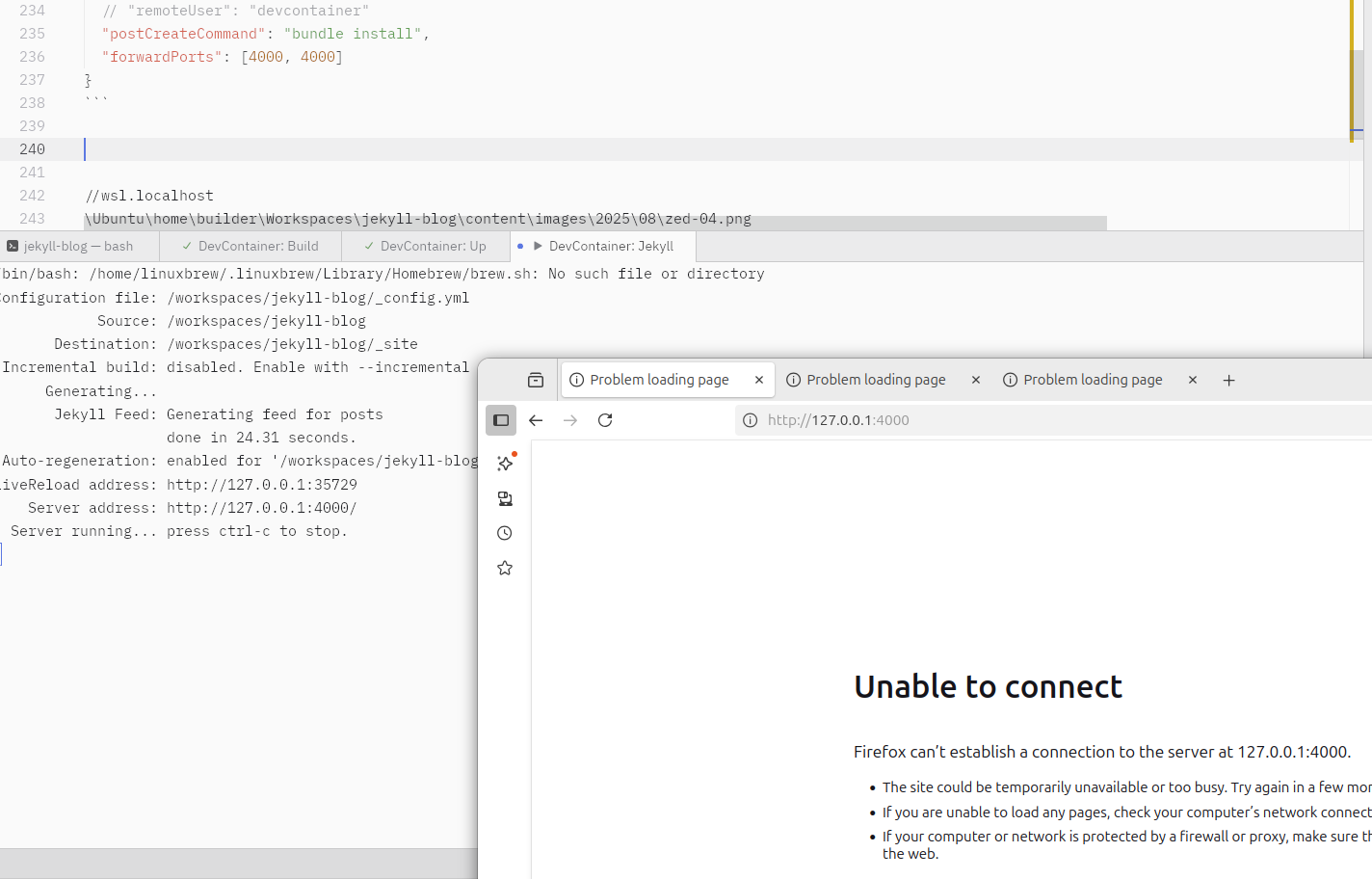This screenshot has width=1372, height=879.
Task: Select the DevContainer: Jekyll tab
Action: click(x=601, y=246)
